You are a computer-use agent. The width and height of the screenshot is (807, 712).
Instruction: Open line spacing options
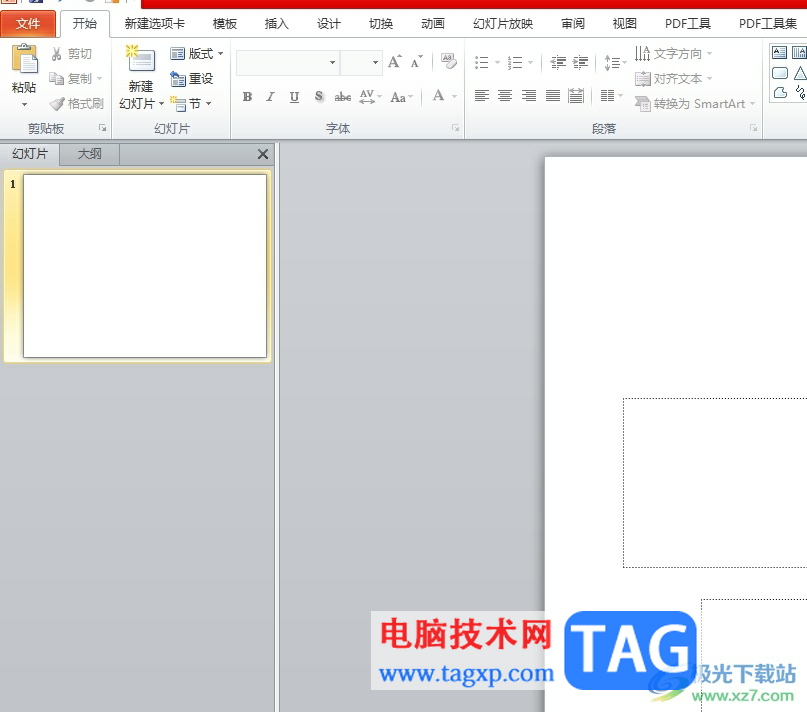tap(615, 62)
